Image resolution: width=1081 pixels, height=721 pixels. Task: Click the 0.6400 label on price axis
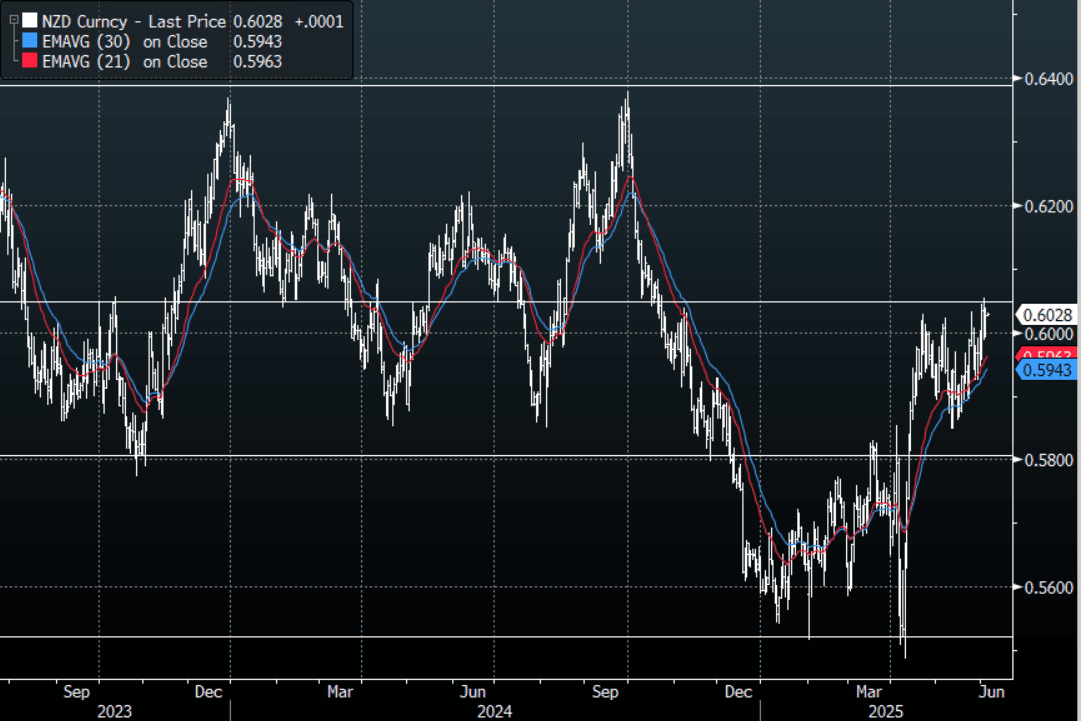click(1045, 78)
